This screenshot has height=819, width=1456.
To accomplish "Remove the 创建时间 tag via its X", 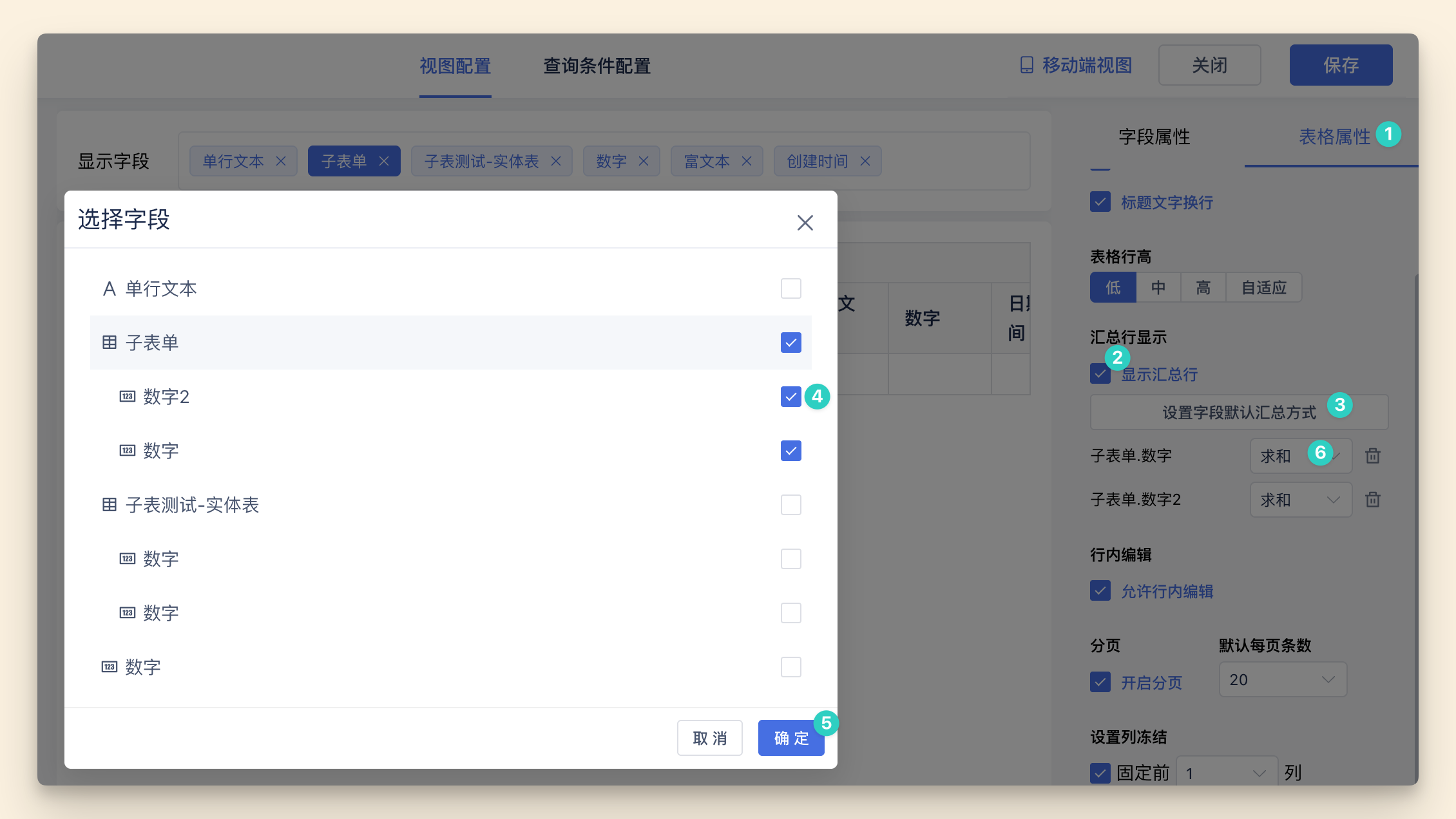I will 865,161.
